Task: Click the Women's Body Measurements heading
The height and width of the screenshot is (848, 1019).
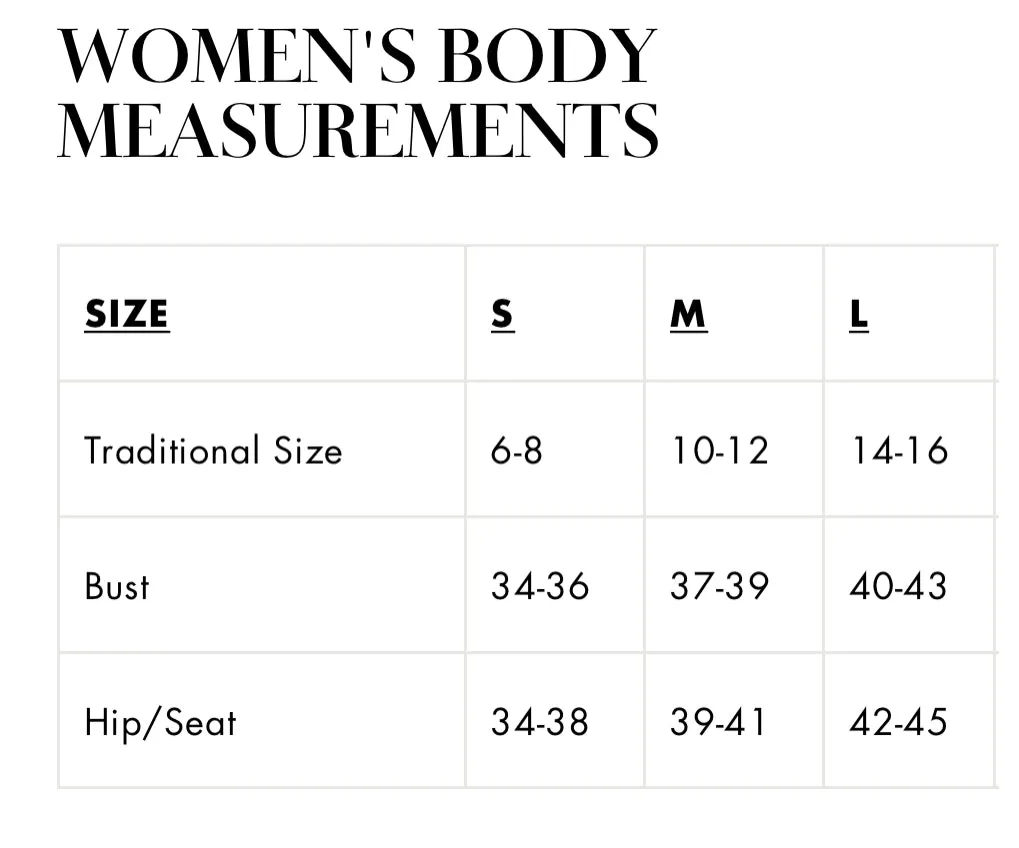Action: 358,93
